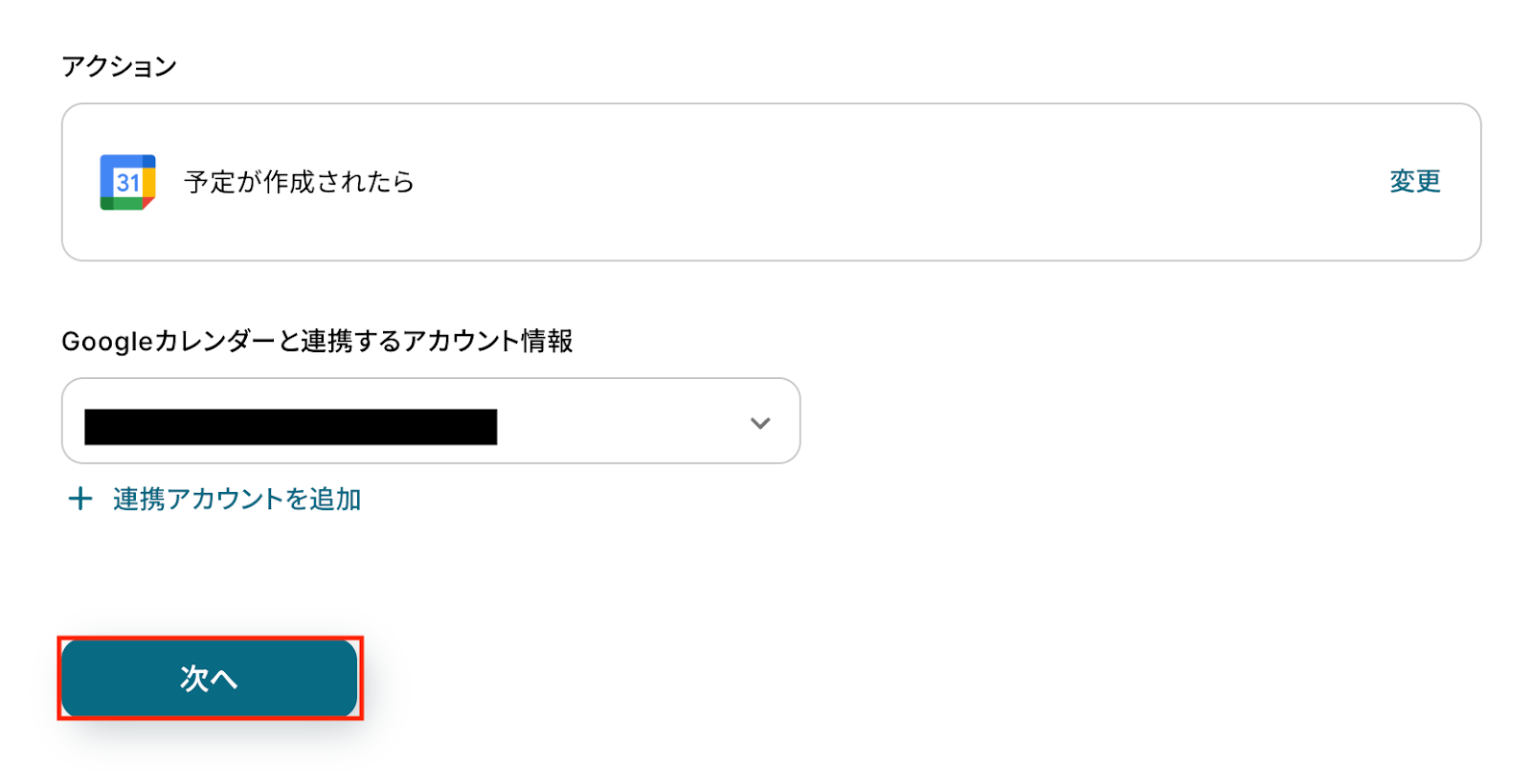The image size is (1532, 784).
Task: Click the empty middle area of the action card
Action: point(862,182)
